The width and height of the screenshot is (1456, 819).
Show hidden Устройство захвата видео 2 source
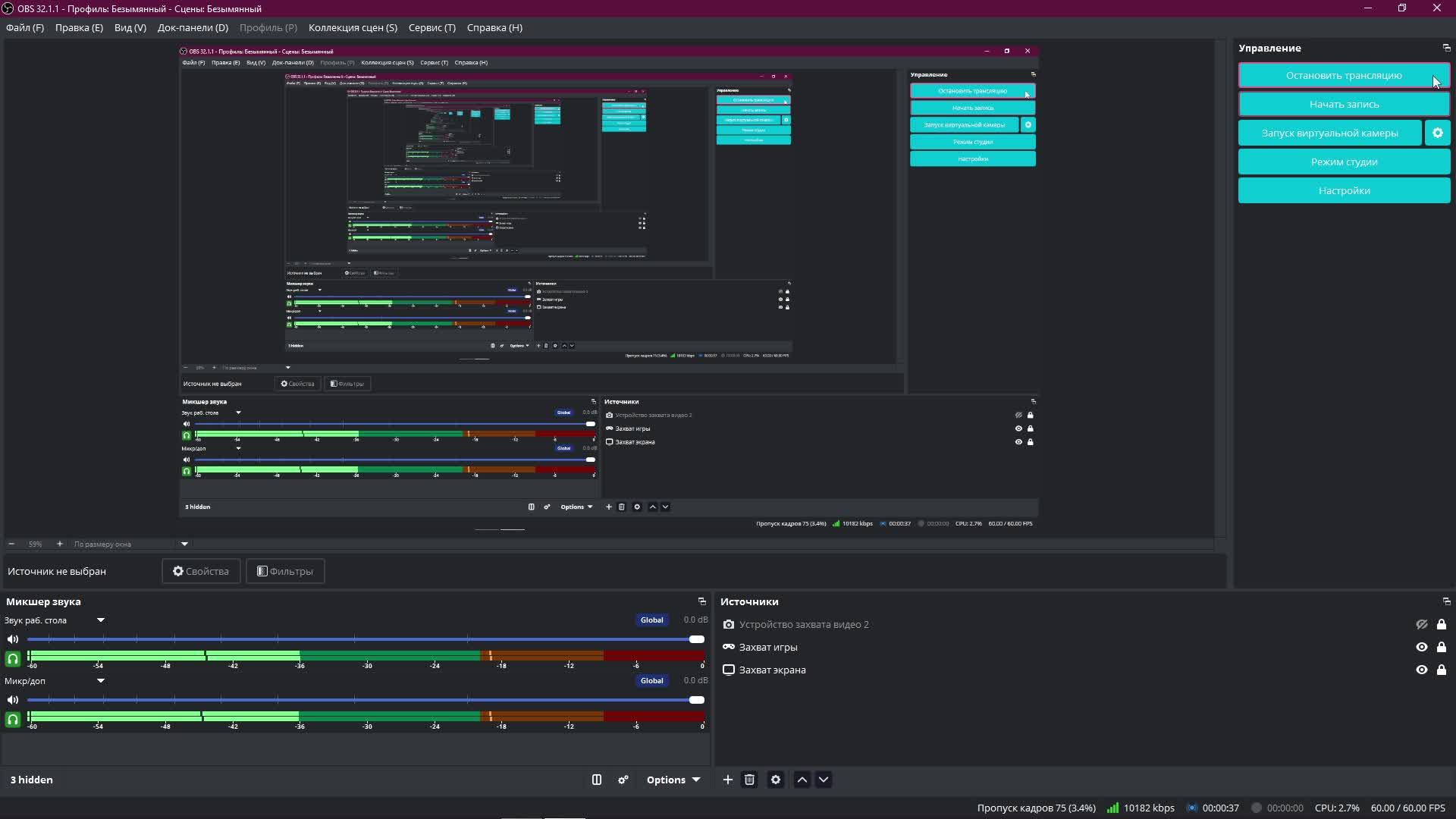[x=1421, y=624]
